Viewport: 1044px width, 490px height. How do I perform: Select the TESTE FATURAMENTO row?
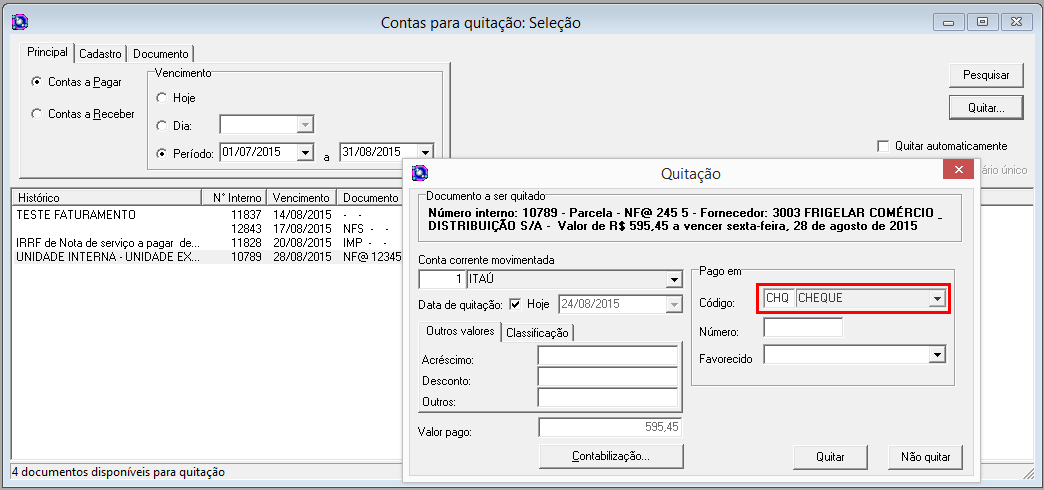(76, 214)
